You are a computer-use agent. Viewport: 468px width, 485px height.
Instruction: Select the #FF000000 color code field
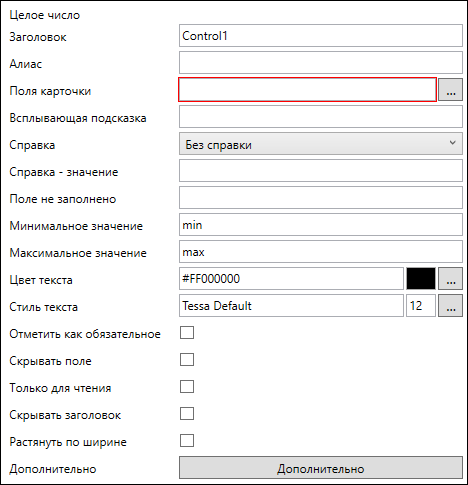pyautogui.click(x=291, y=278)
